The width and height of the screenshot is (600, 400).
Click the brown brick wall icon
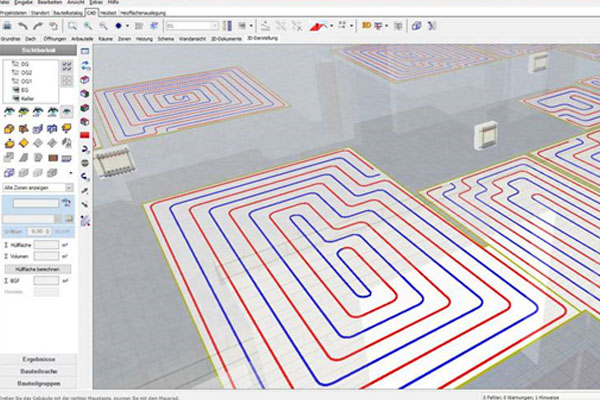point(53,158)
